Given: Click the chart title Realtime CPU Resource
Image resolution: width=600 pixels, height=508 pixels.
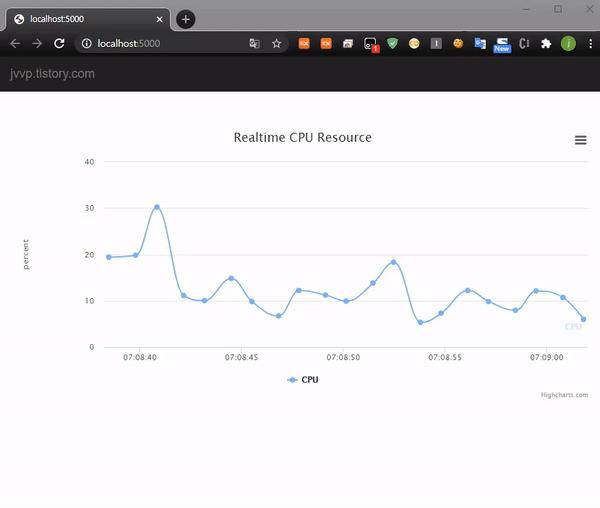Looking at the screenshot, I should pos(303,137).
